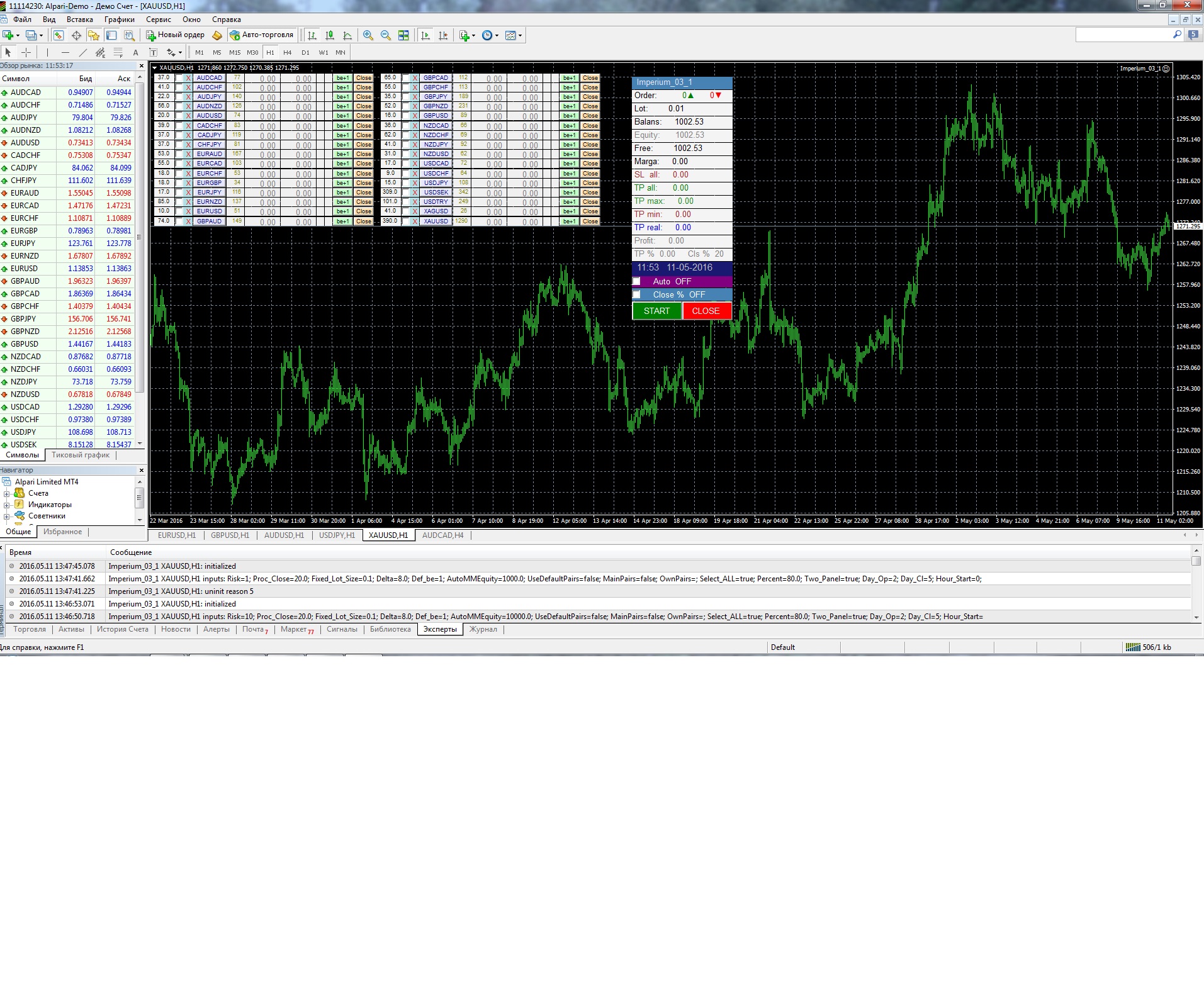Click the Close button in XAUUSD row
The width and height of the screenshot is (1204, 984).
coord(590,221)
